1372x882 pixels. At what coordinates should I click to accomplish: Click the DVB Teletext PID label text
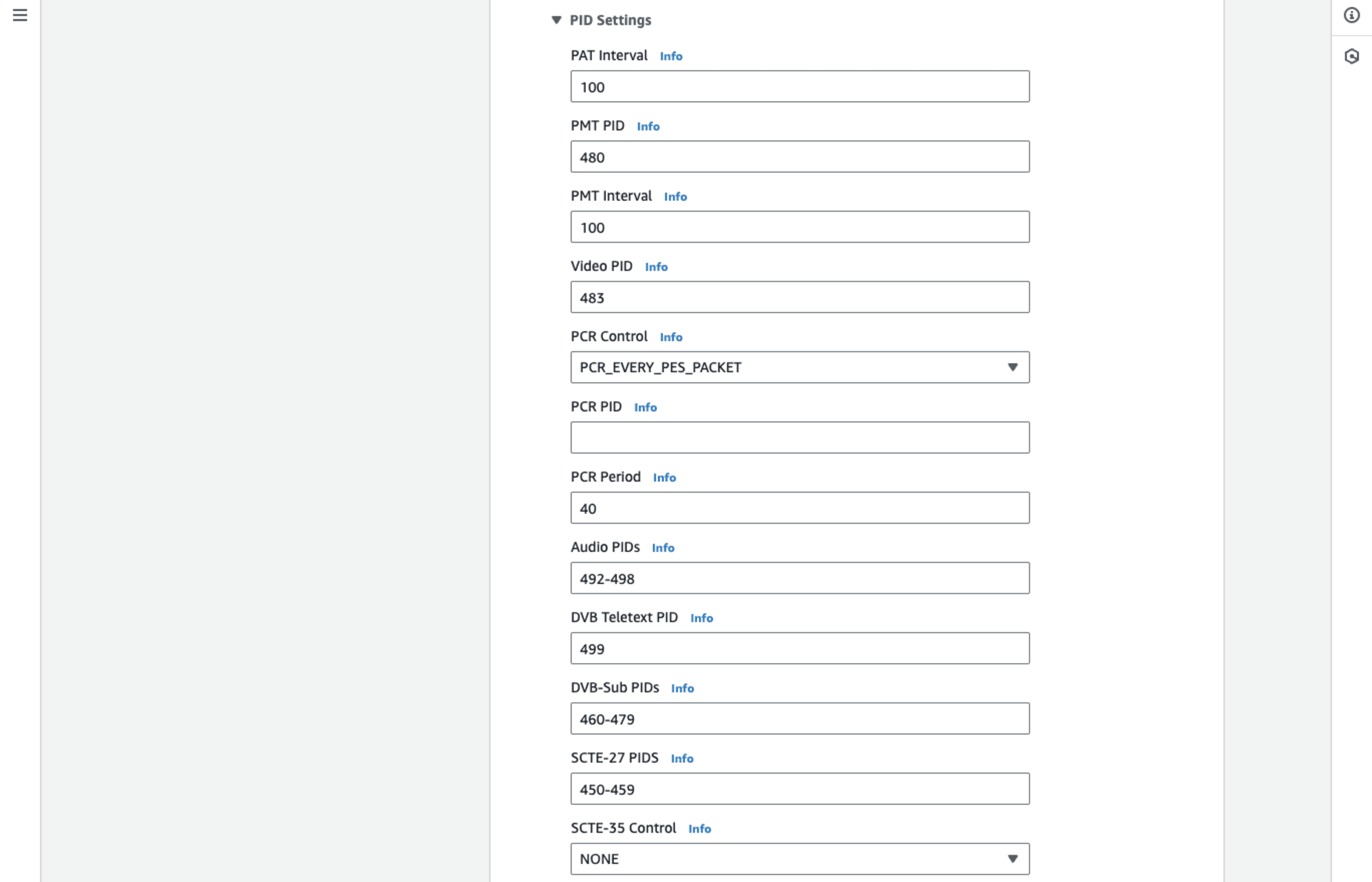click(624, 617)
